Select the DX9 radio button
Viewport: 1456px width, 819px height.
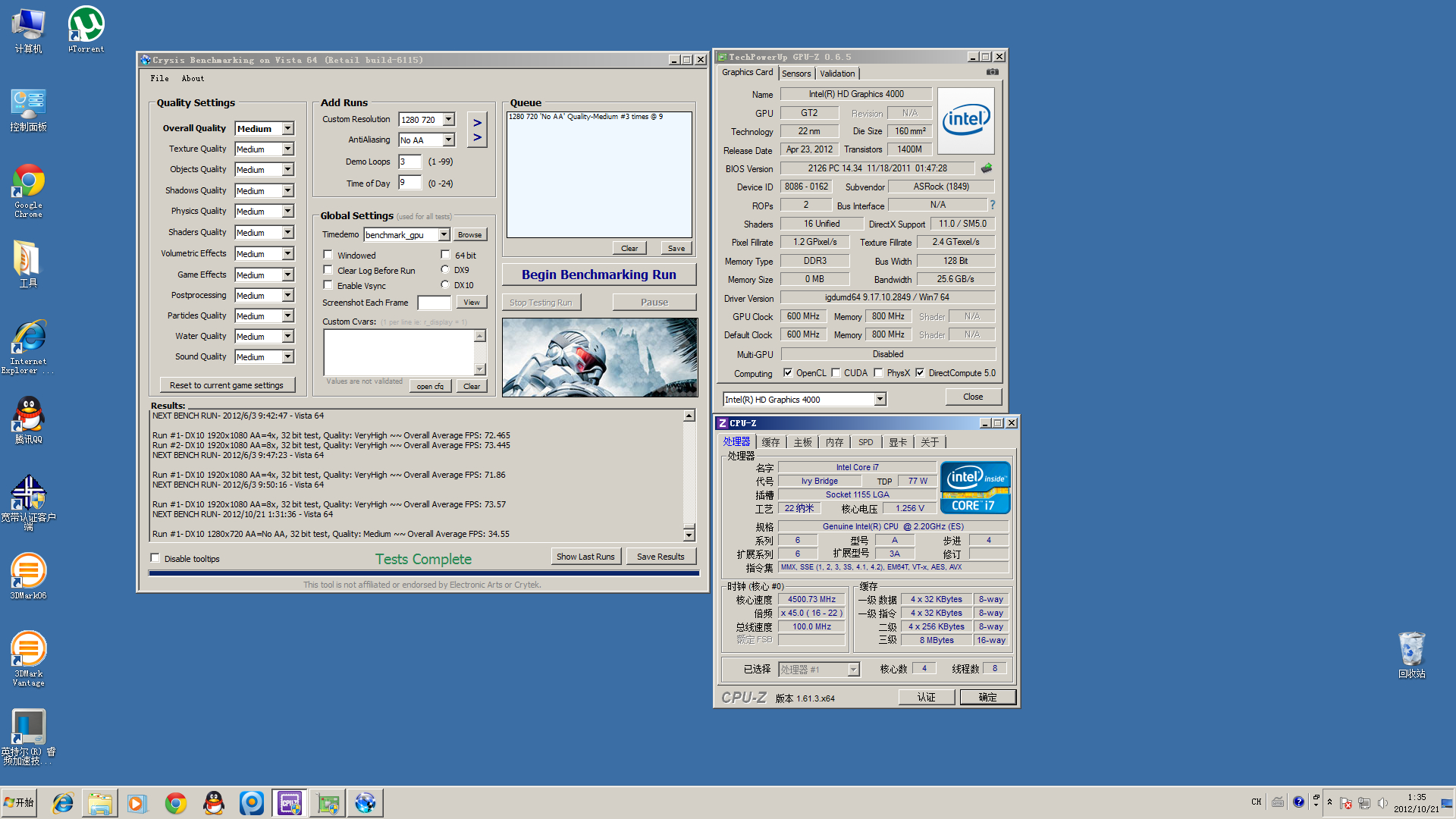pos(445,270)
